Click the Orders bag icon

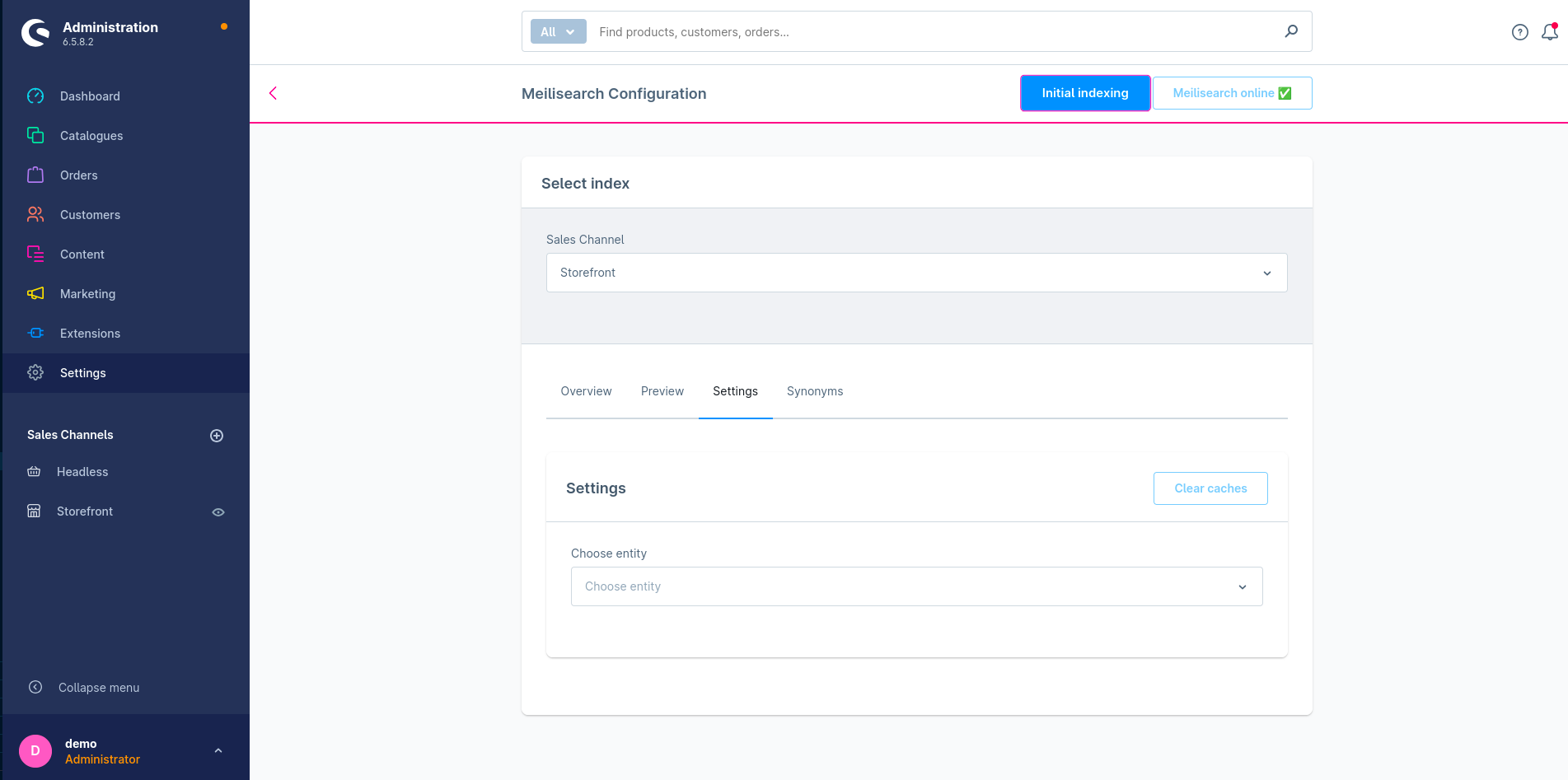35,175
